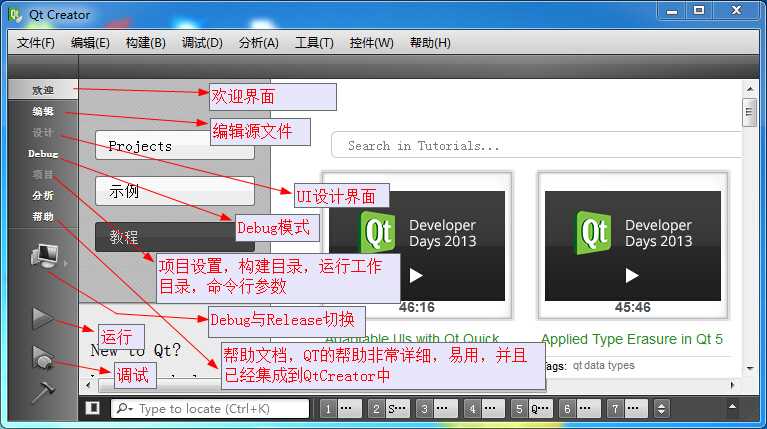Viewport: 767px width, 429px height.
Task: Open output pane 1
Action: (x=340, y=408)
